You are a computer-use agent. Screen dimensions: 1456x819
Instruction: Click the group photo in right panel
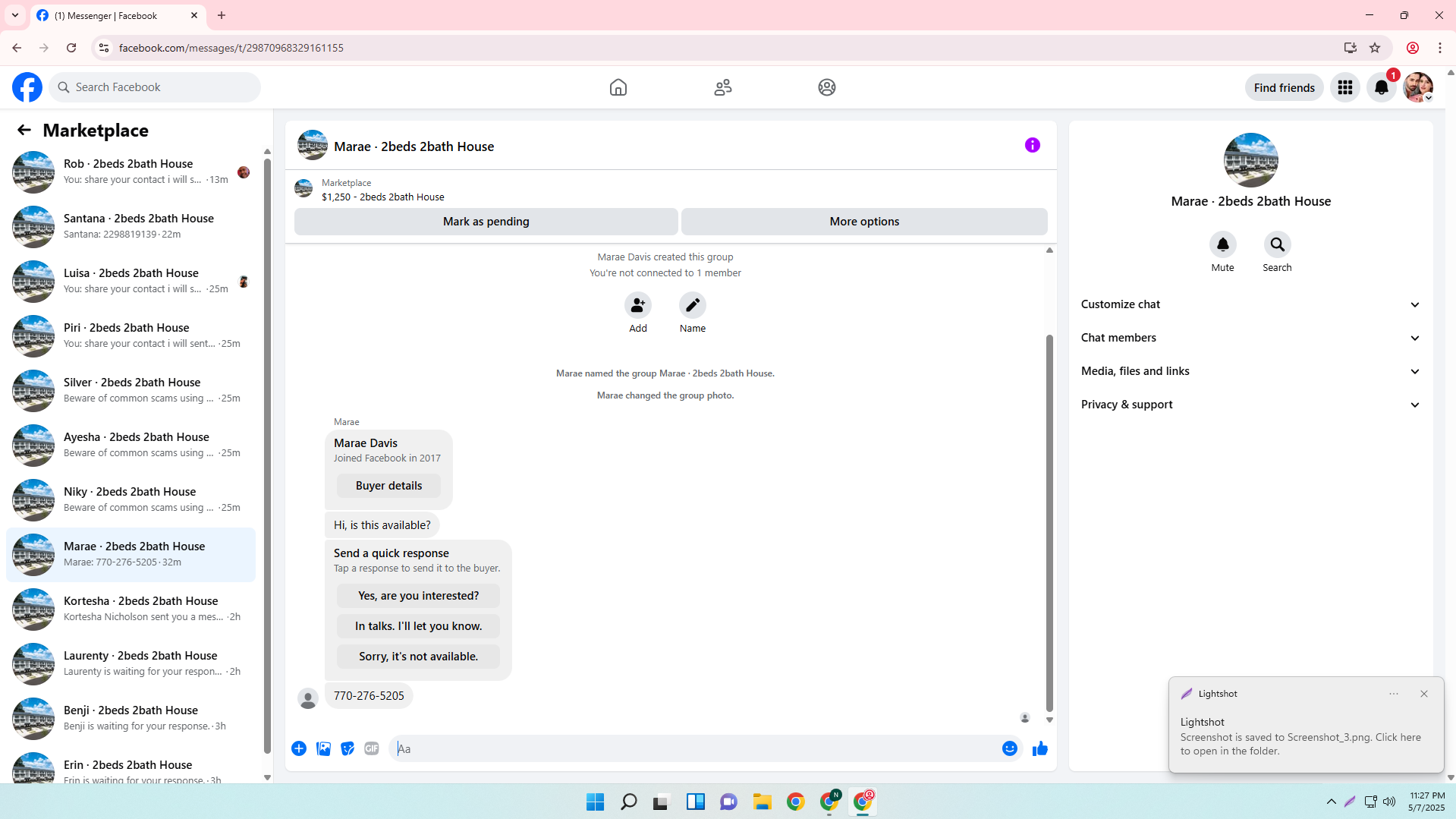pyautogui.click(x=1251, y=160)
